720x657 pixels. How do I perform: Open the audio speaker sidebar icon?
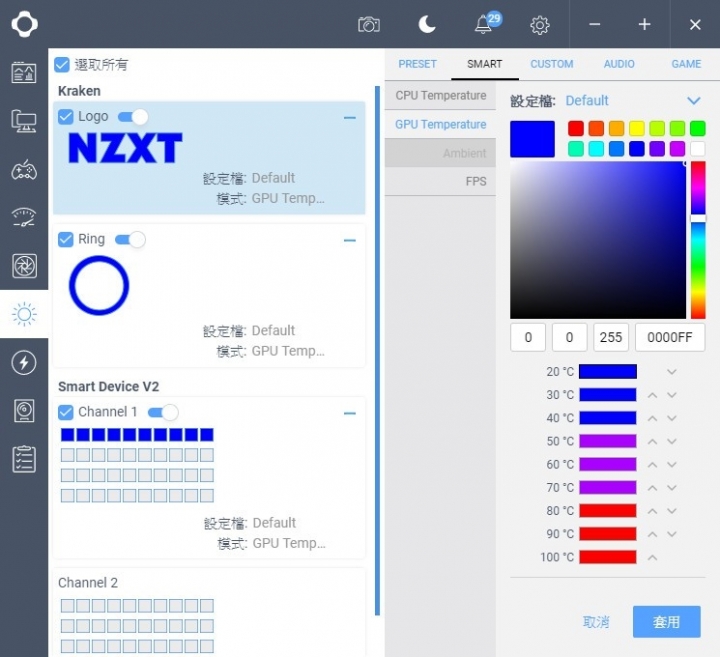coord(24,411)
